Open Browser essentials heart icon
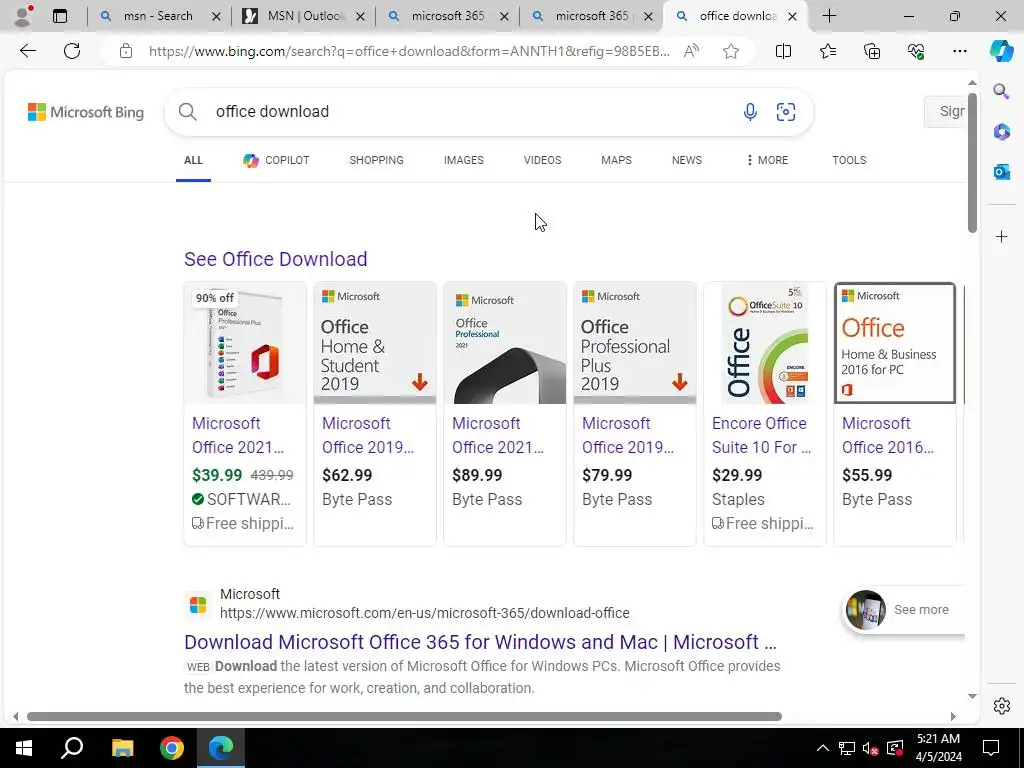This screenshot has width=1024, height=768. (x=916, y=51)
